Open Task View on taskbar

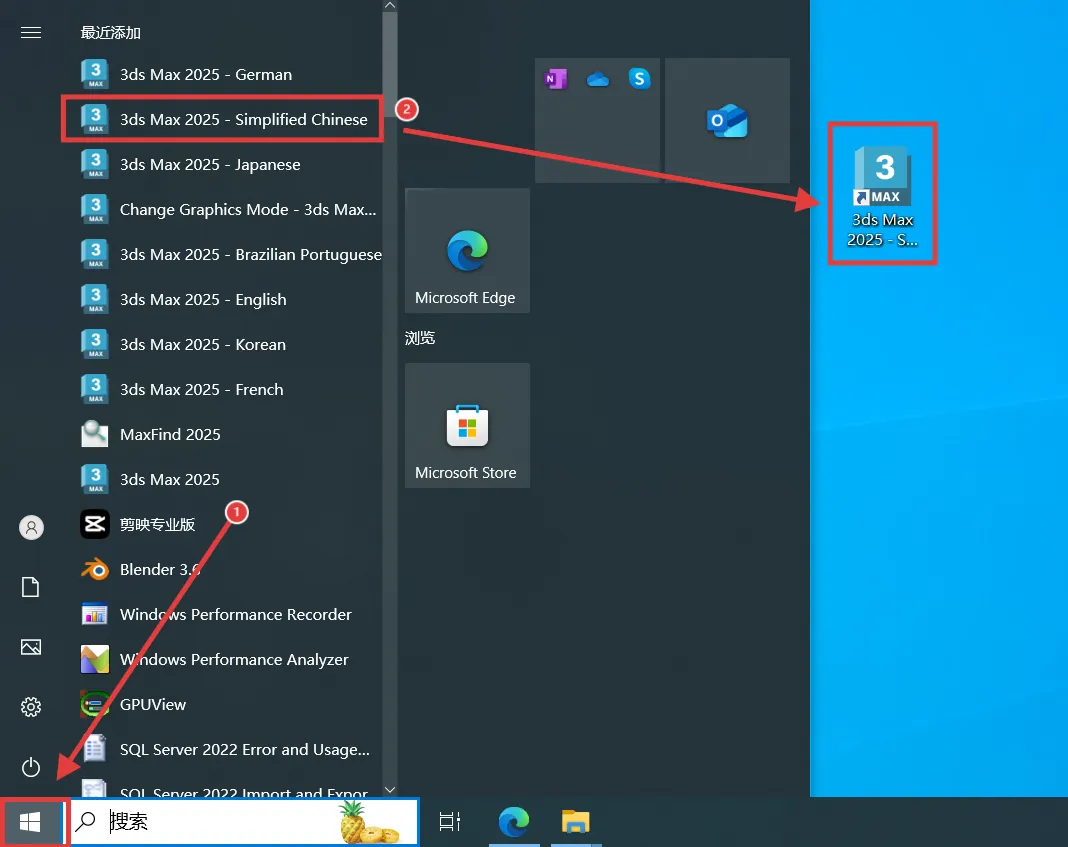(450, 822)
